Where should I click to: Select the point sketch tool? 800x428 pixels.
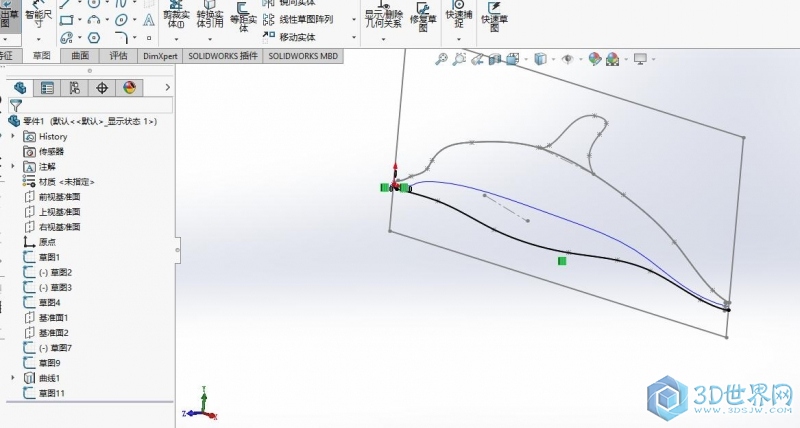pos(149,38)
